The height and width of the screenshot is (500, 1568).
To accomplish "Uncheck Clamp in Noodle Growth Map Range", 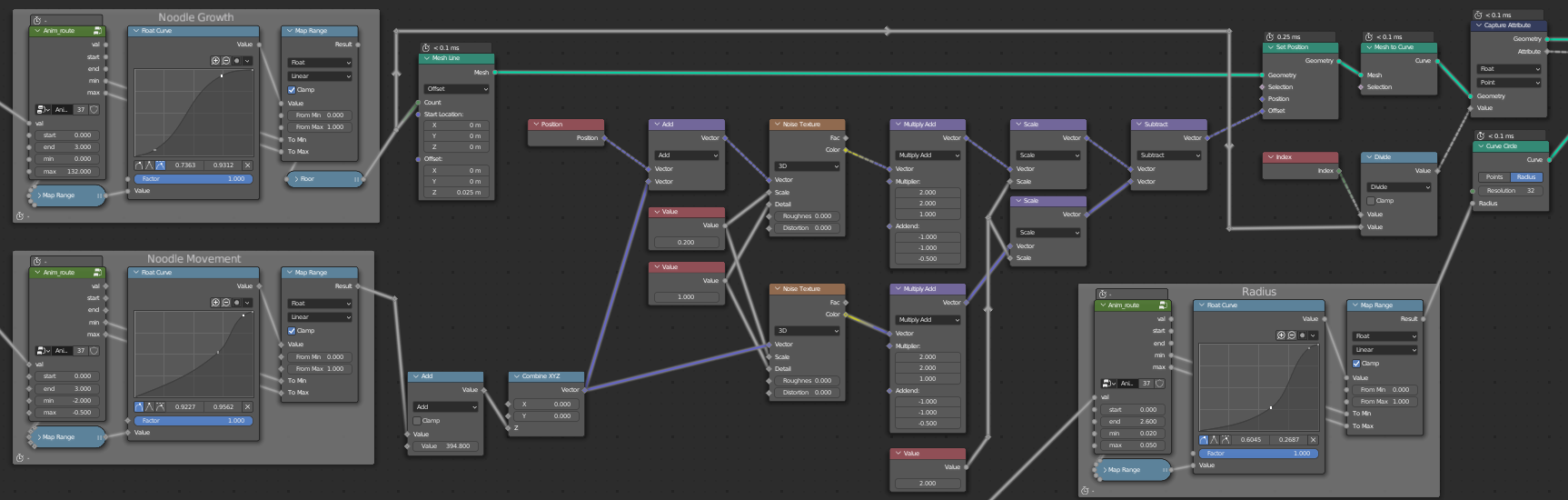I will (292, 90).
